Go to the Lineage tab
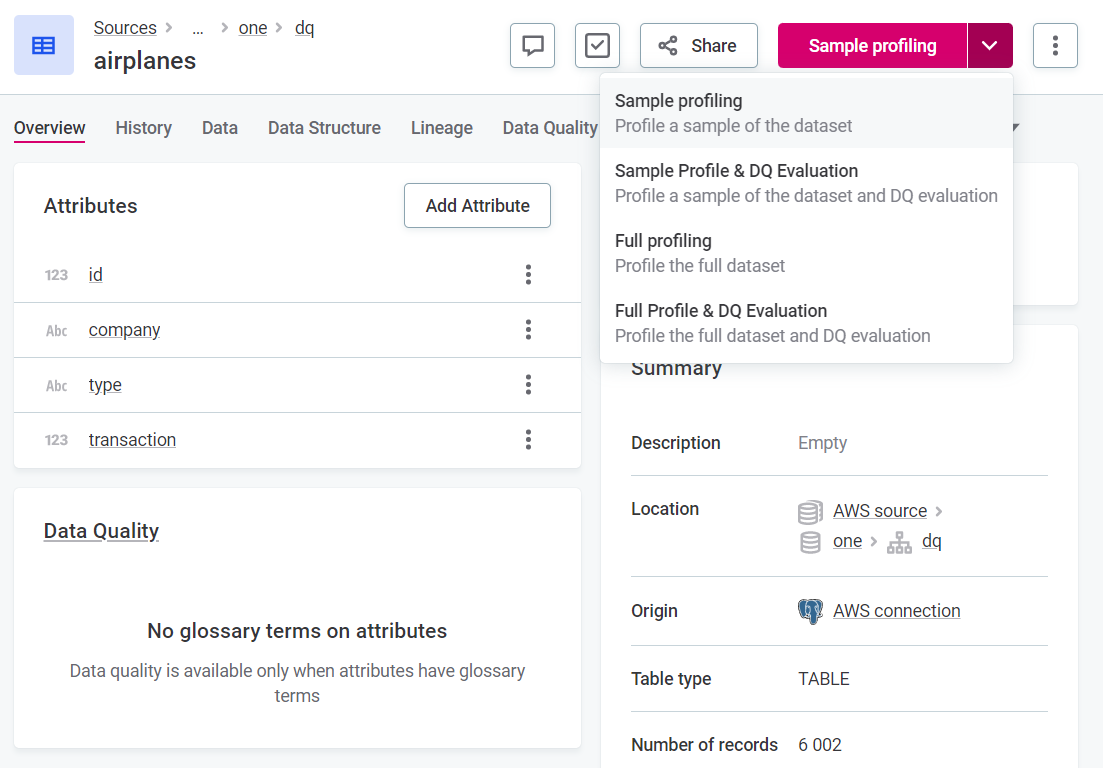This screenshot has width=1103, height=768. pos(441,128)
